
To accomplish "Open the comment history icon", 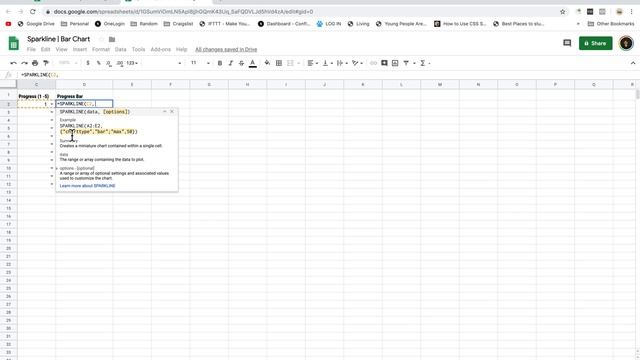I will click(x=567, y=43).
